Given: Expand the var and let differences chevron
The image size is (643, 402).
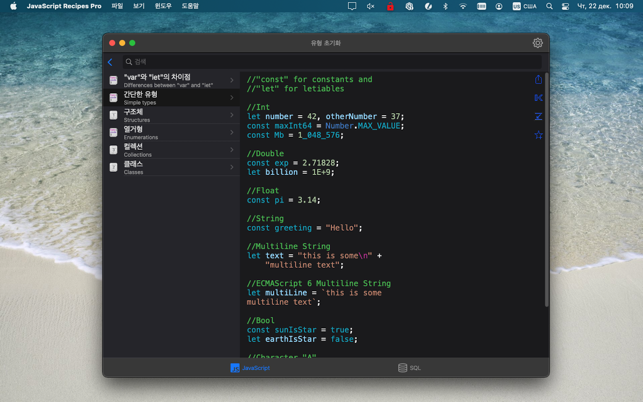Looking at the screenshot, I should click(232, 80).
